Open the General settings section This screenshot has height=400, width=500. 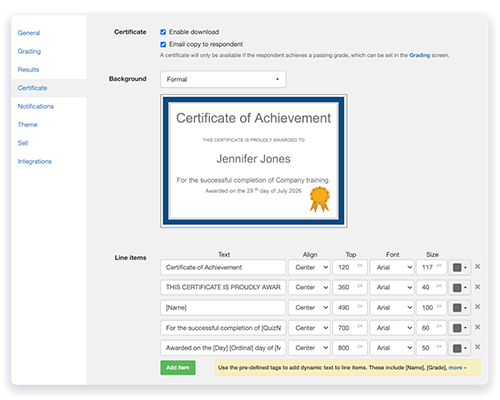[29, 33]
